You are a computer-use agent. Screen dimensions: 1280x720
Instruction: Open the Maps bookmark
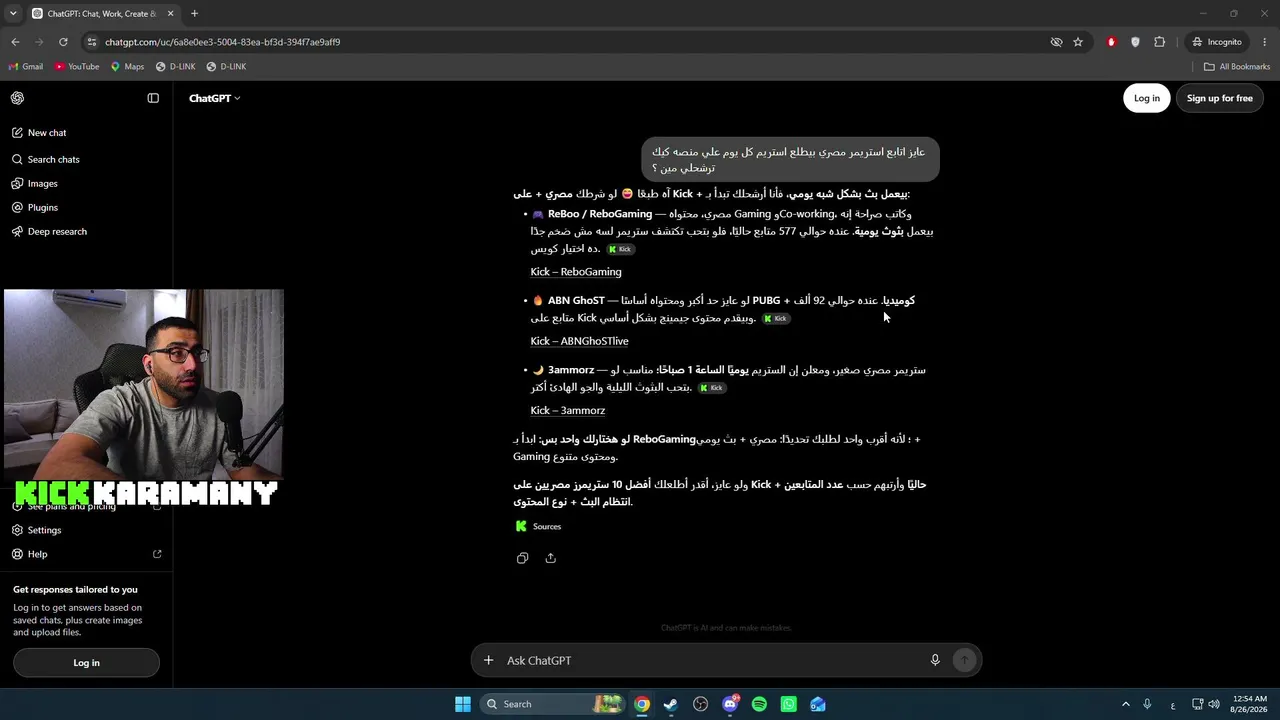coord(127,67)
